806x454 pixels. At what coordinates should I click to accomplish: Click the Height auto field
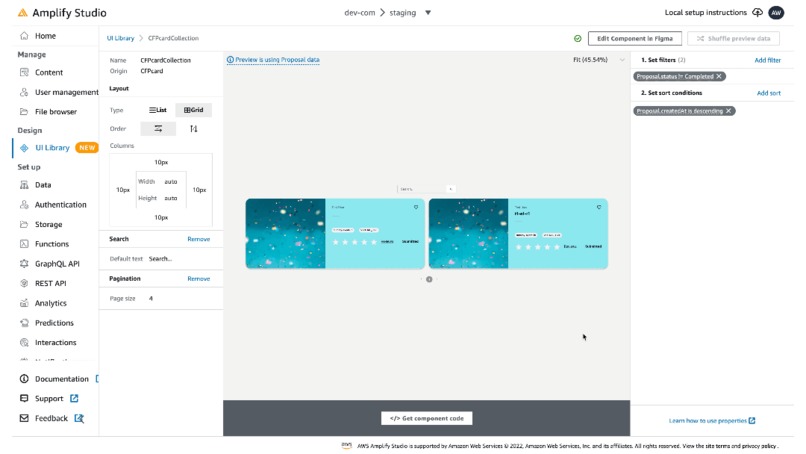(x=171, y=198)
